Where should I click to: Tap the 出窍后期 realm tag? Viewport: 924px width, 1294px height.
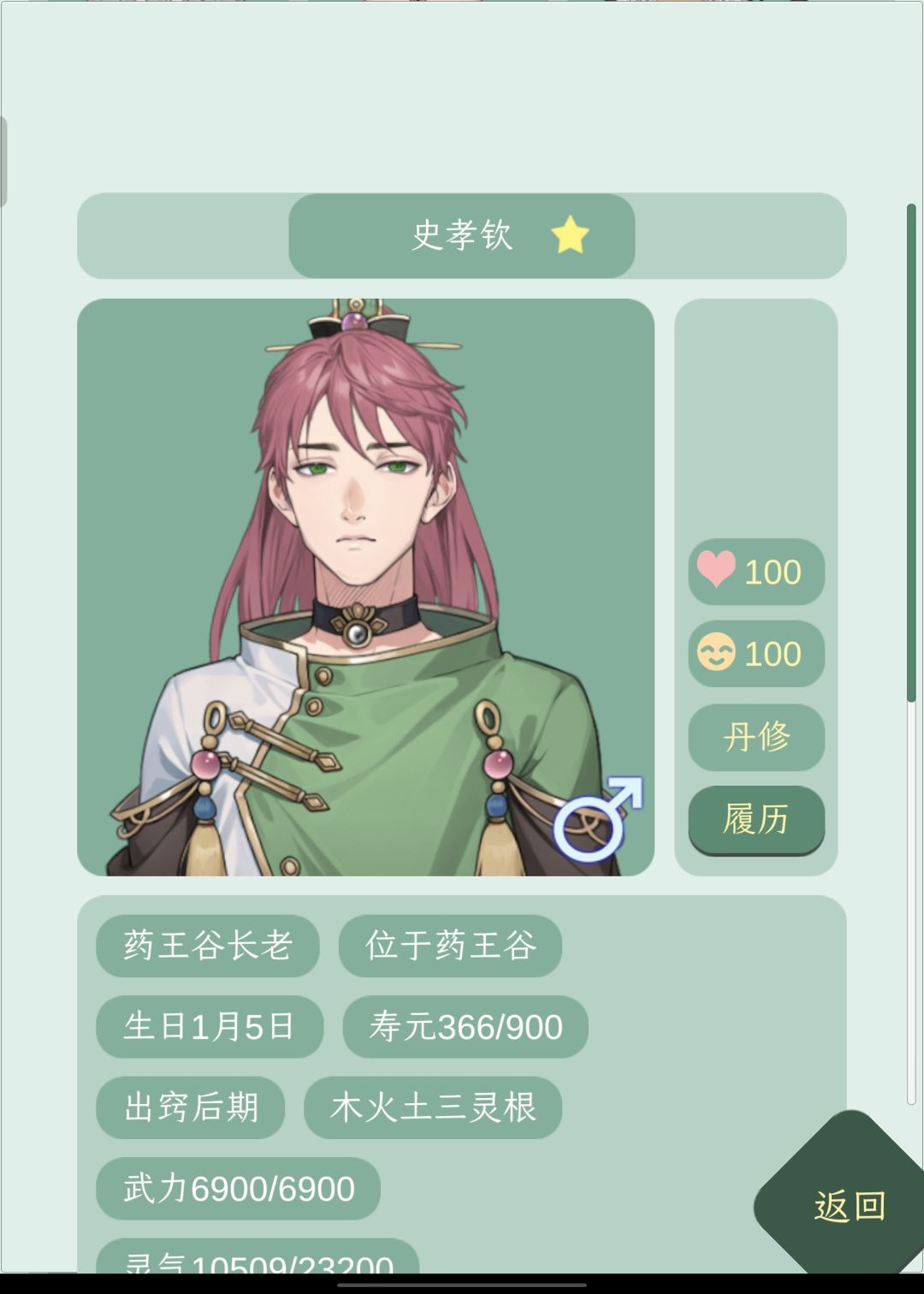tap(191, 1107)
